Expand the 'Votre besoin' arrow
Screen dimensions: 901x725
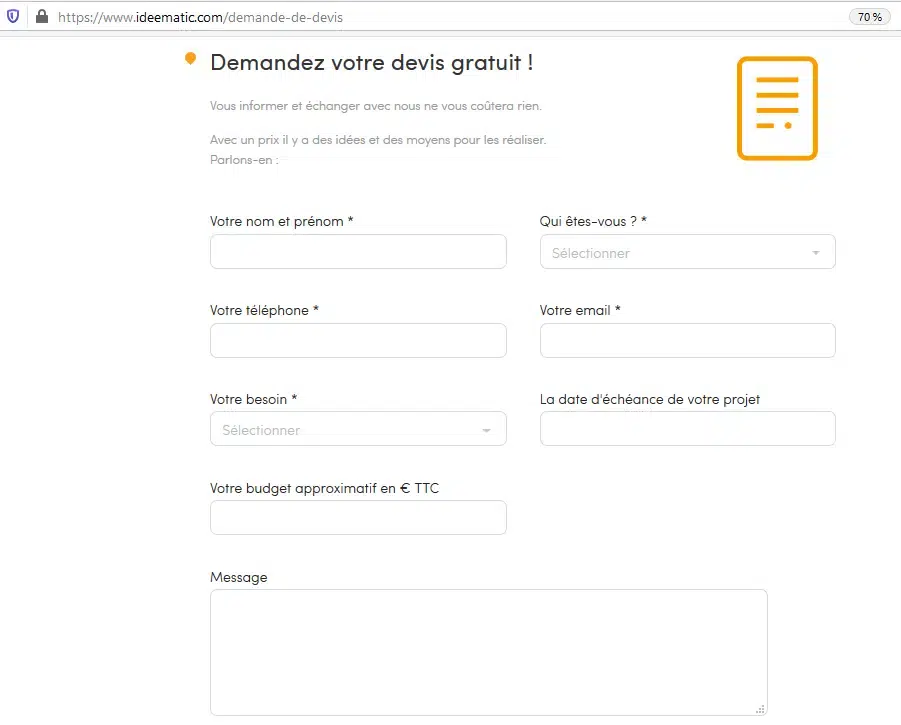click(486, 430)
